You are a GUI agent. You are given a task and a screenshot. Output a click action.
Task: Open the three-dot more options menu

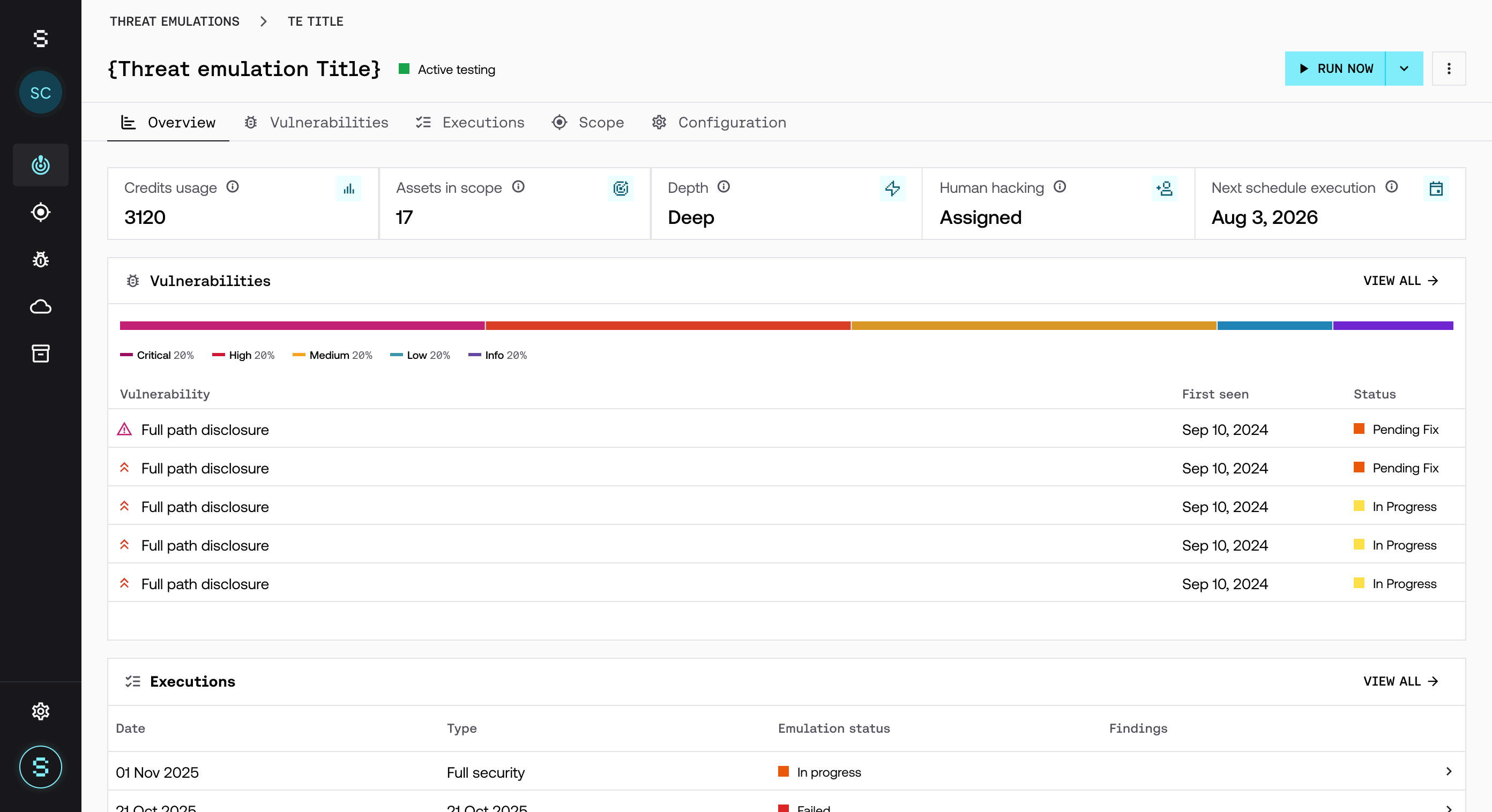click(x=1449, y=69)
